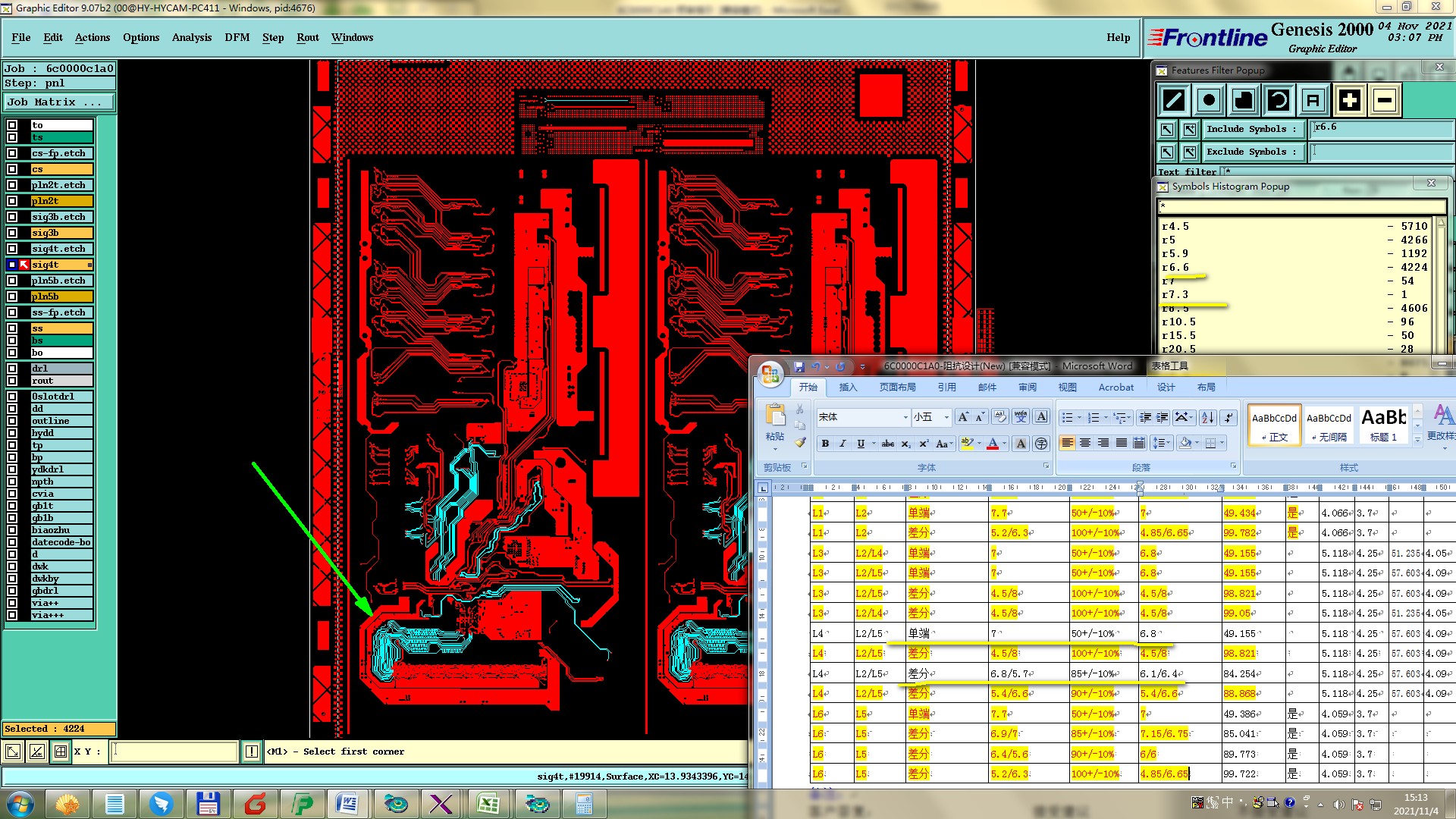The width and height of the screenshot is (1456, 819).
Task: Toggle the positive polarity plus icon
Action: coord(1349,100)
